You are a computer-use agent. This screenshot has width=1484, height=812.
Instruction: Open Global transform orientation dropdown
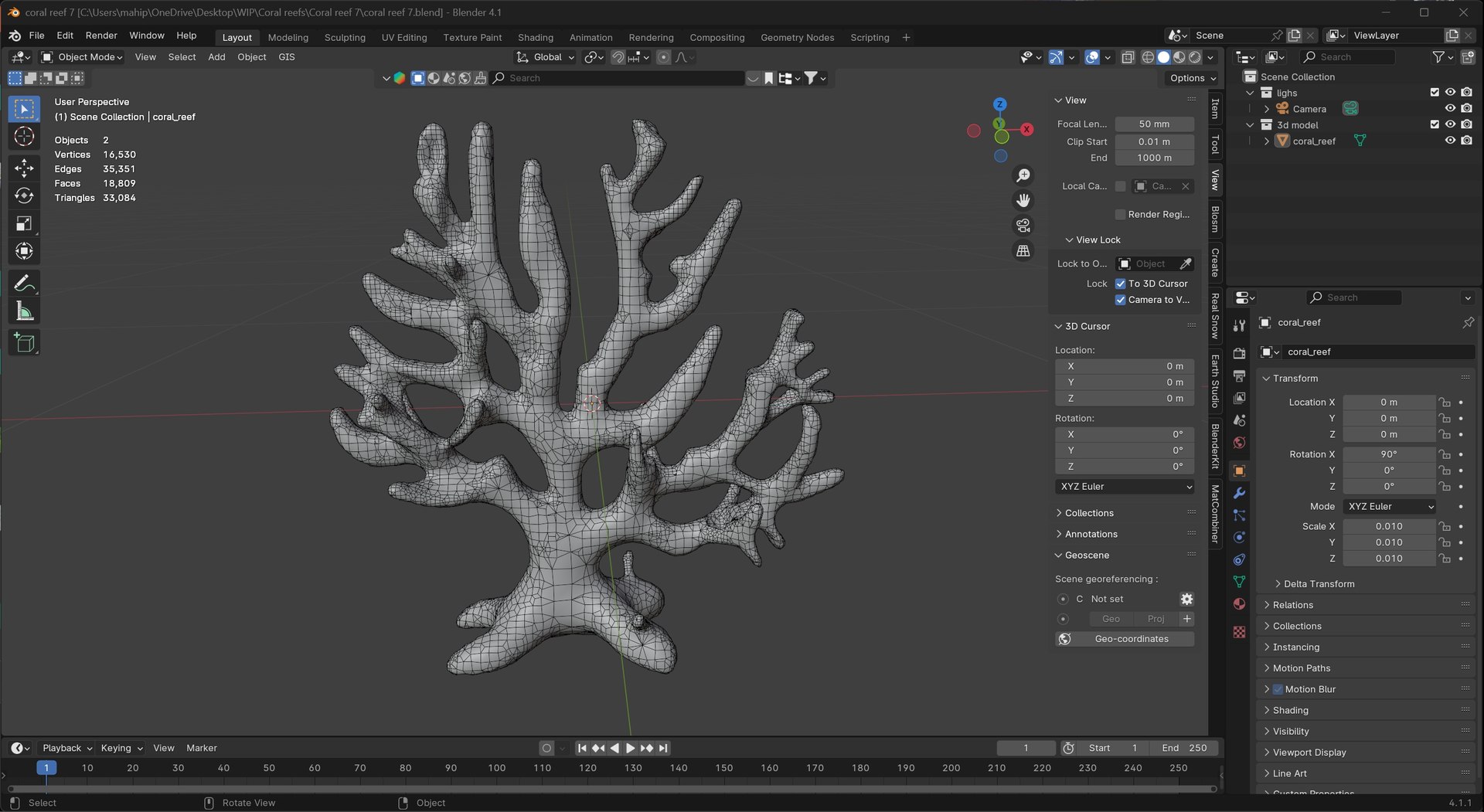[546, 57]
